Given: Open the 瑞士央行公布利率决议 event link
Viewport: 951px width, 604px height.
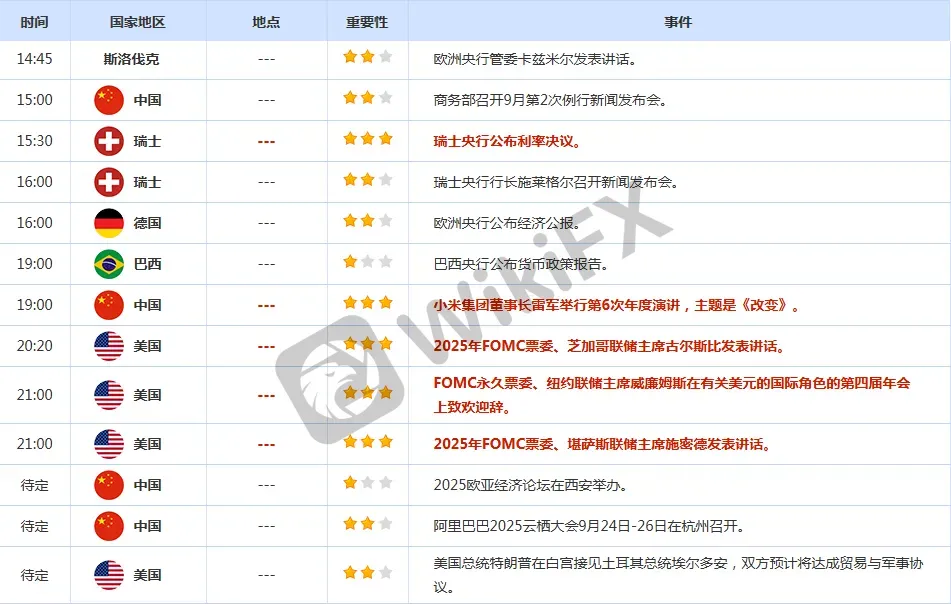Looking at the screenshot, I should (508, 141).
